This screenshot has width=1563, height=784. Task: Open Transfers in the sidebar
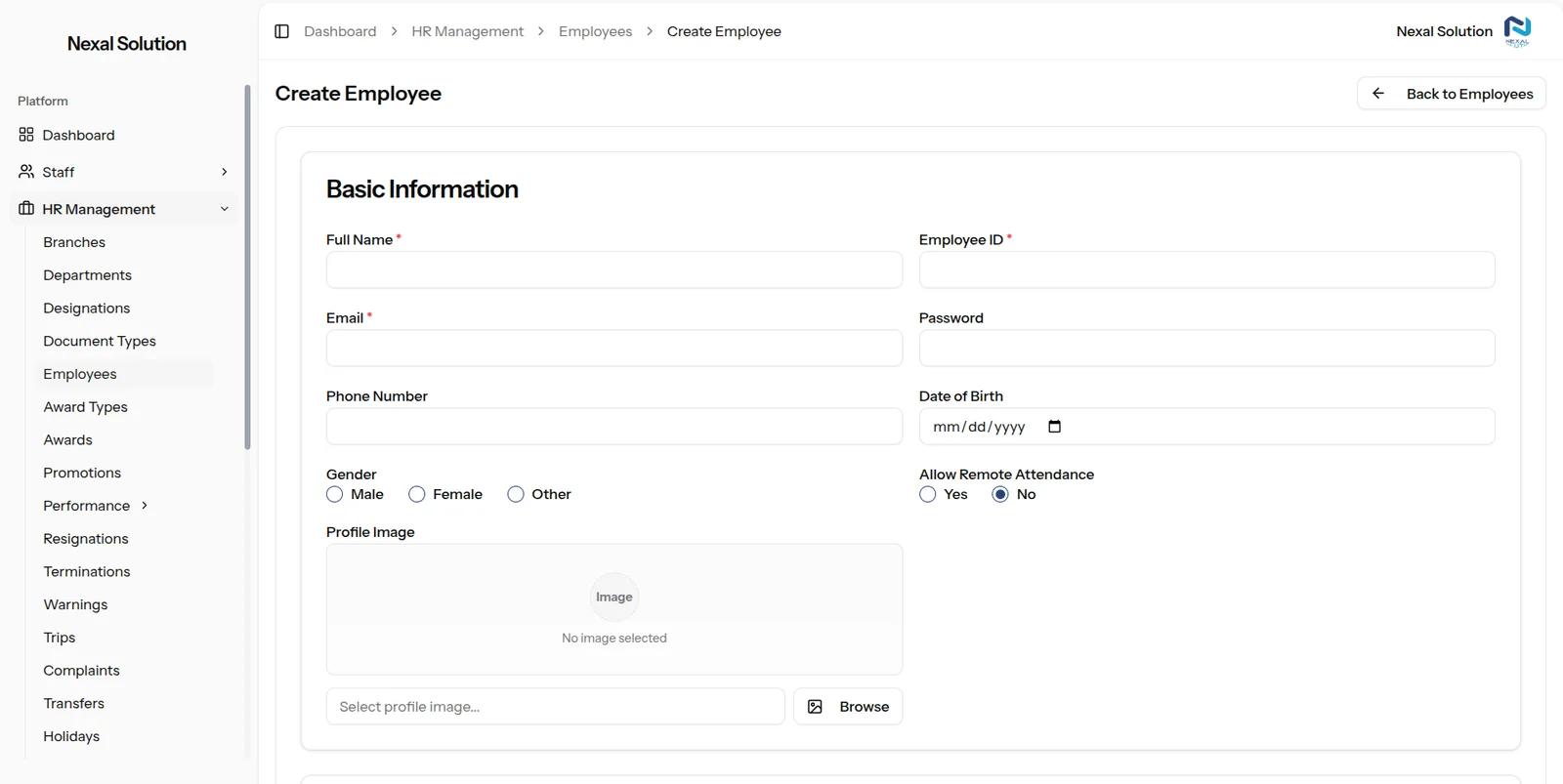pyautogui.click(x=73, y=704)
